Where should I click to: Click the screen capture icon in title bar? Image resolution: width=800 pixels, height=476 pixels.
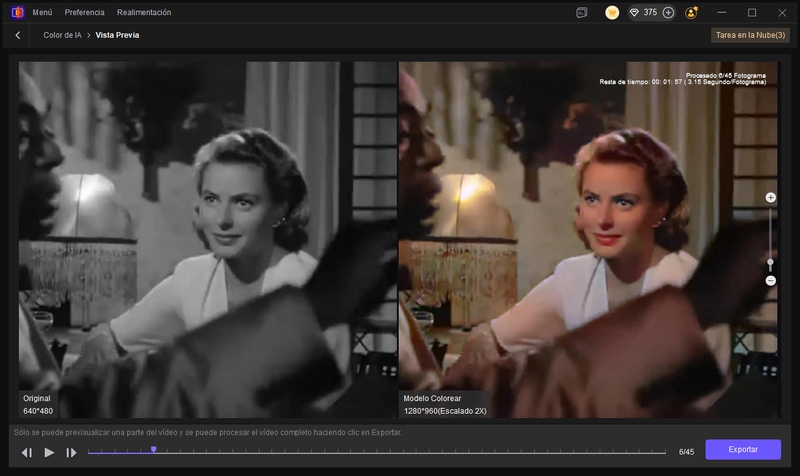pos(582,12)
